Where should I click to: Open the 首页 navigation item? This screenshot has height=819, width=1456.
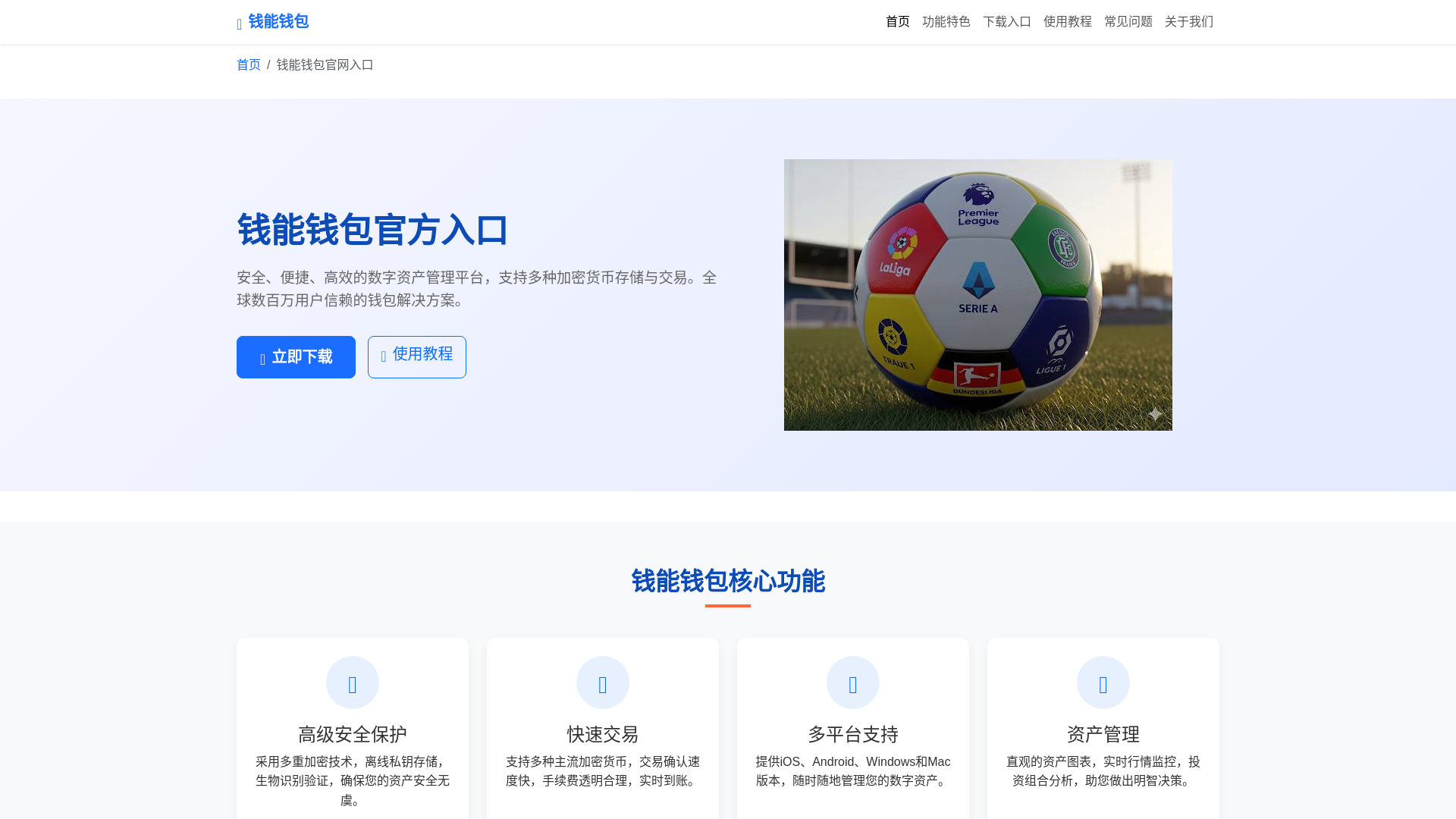coord(898,22)
